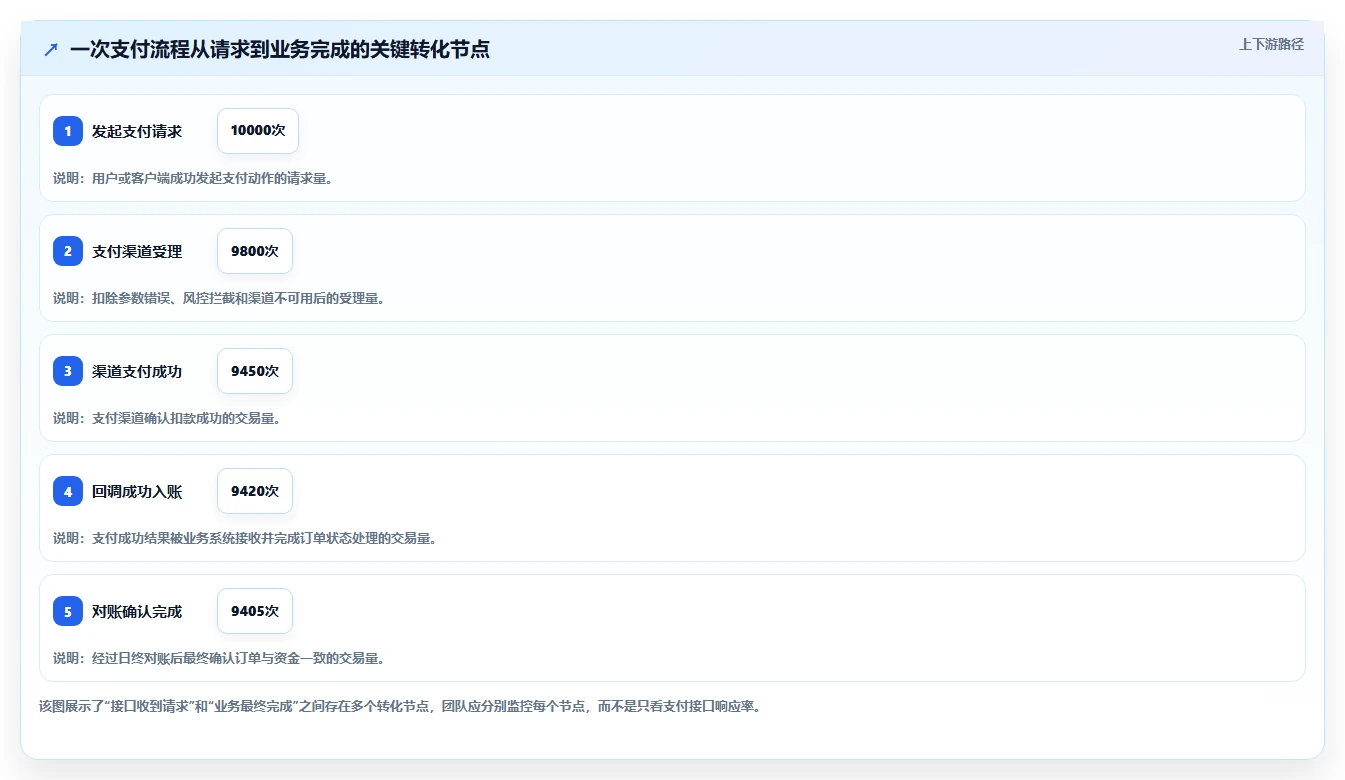The height and width of the screenshot is (780, 1345).
Task: Click the 10000次 value pill
Action: pyautogui.click(x=258, y=131)
